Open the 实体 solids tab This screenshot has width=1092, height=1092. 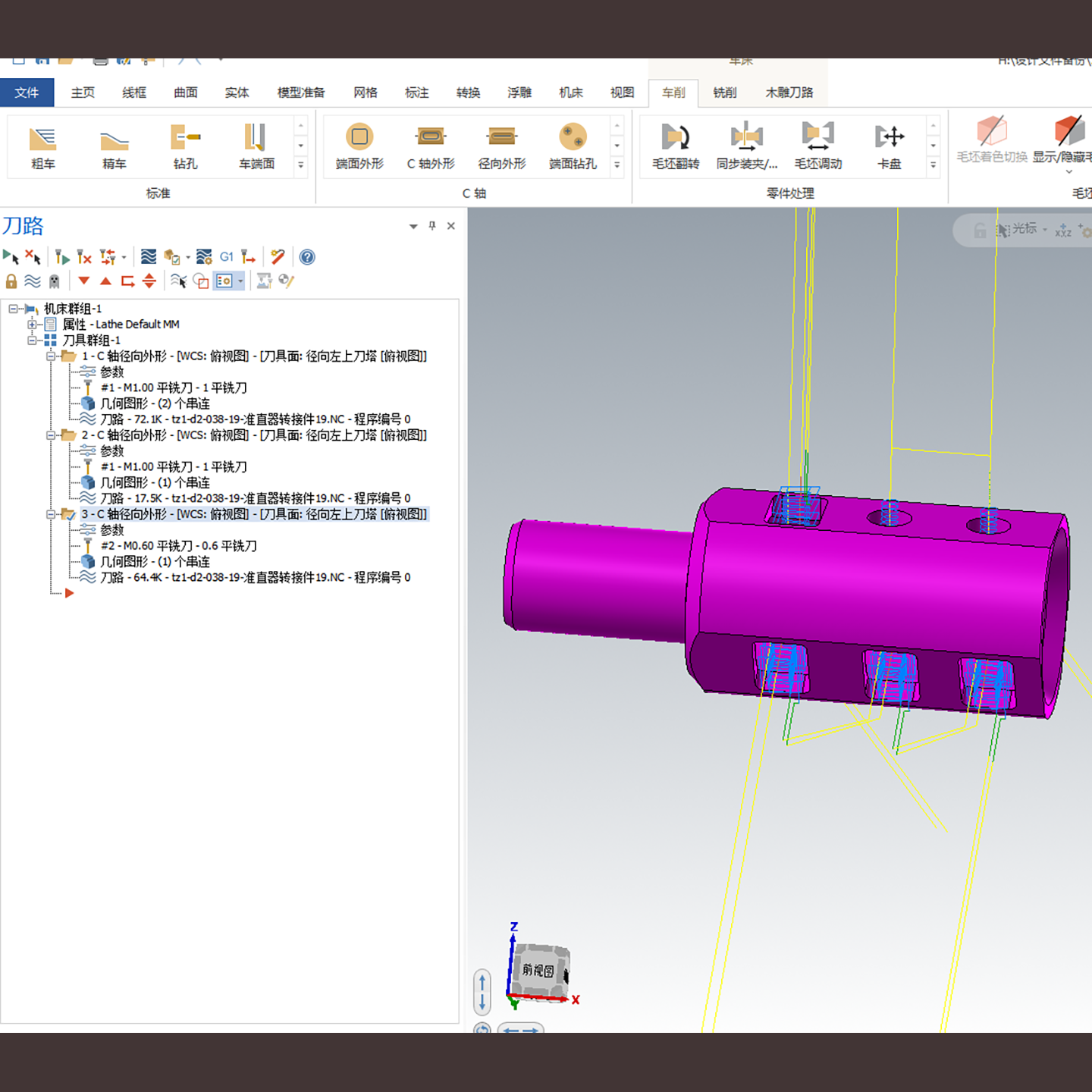point(237,93)
